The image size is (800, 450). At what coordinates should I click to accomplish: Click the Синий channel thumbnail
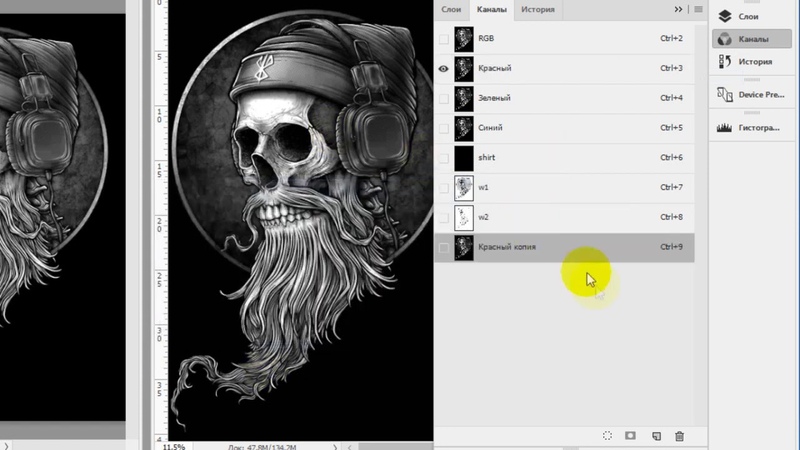(464, 128)
